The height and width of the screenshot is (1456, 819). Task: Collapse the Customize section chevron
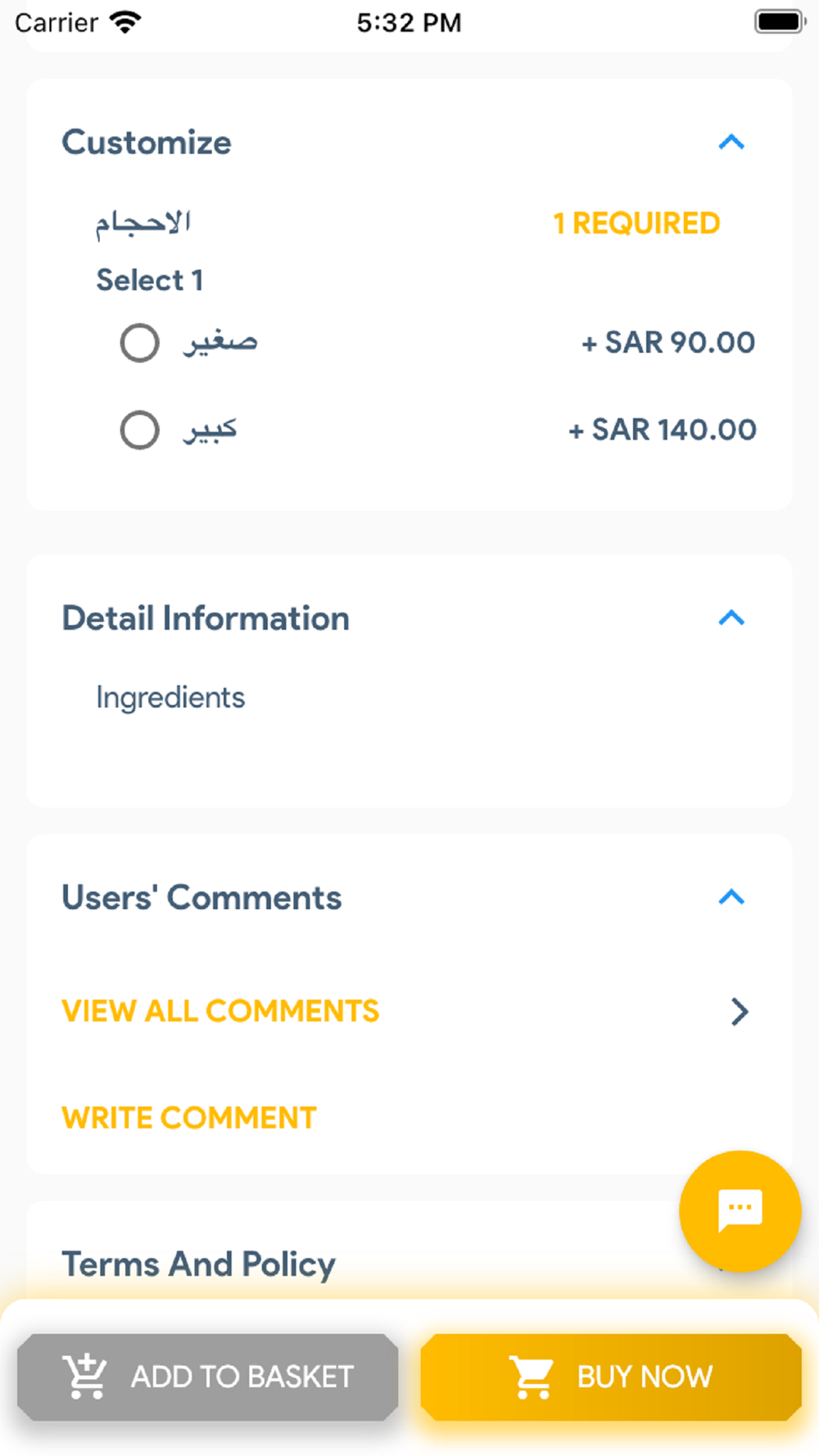coord(731,142)
